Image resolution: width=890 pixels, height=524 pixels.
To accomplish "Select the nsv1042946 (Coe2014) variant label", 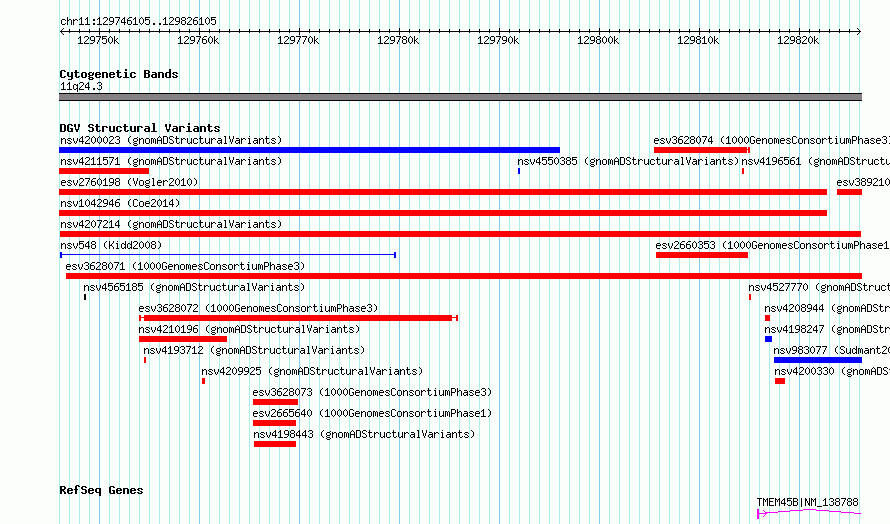I will [x=120, y=203].
